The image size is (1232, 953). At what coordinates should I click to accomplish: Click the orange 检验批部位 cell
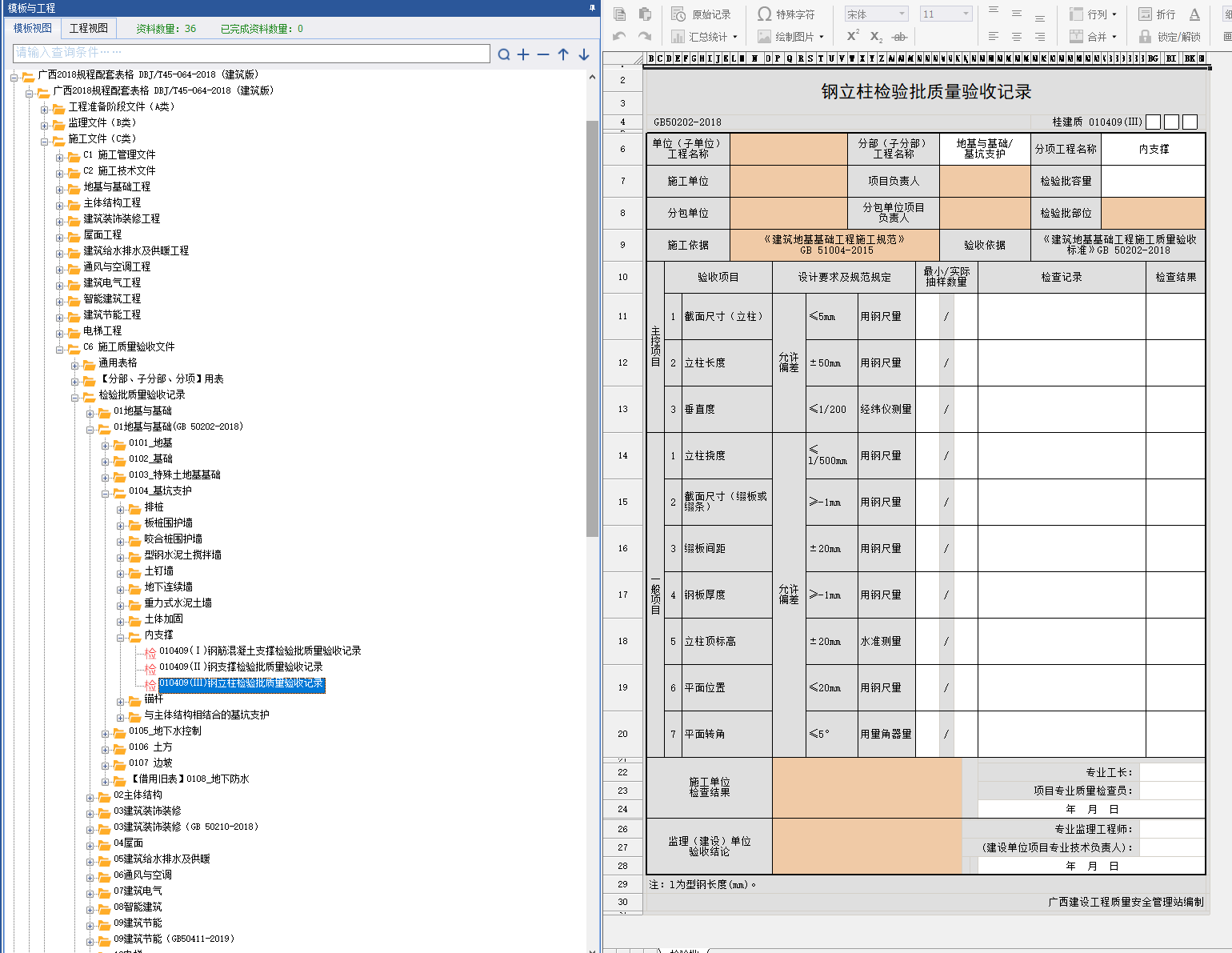pyautogui.click(x=1153, y=213)
